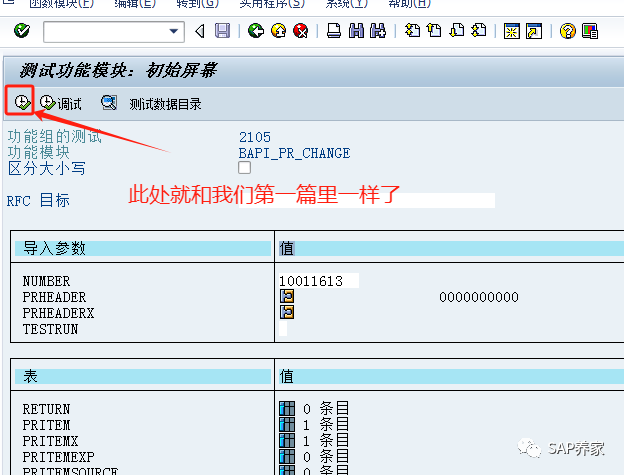624x475 pixels.
Task: Open the RETURN table icon
Action: [x=287, y=408]
